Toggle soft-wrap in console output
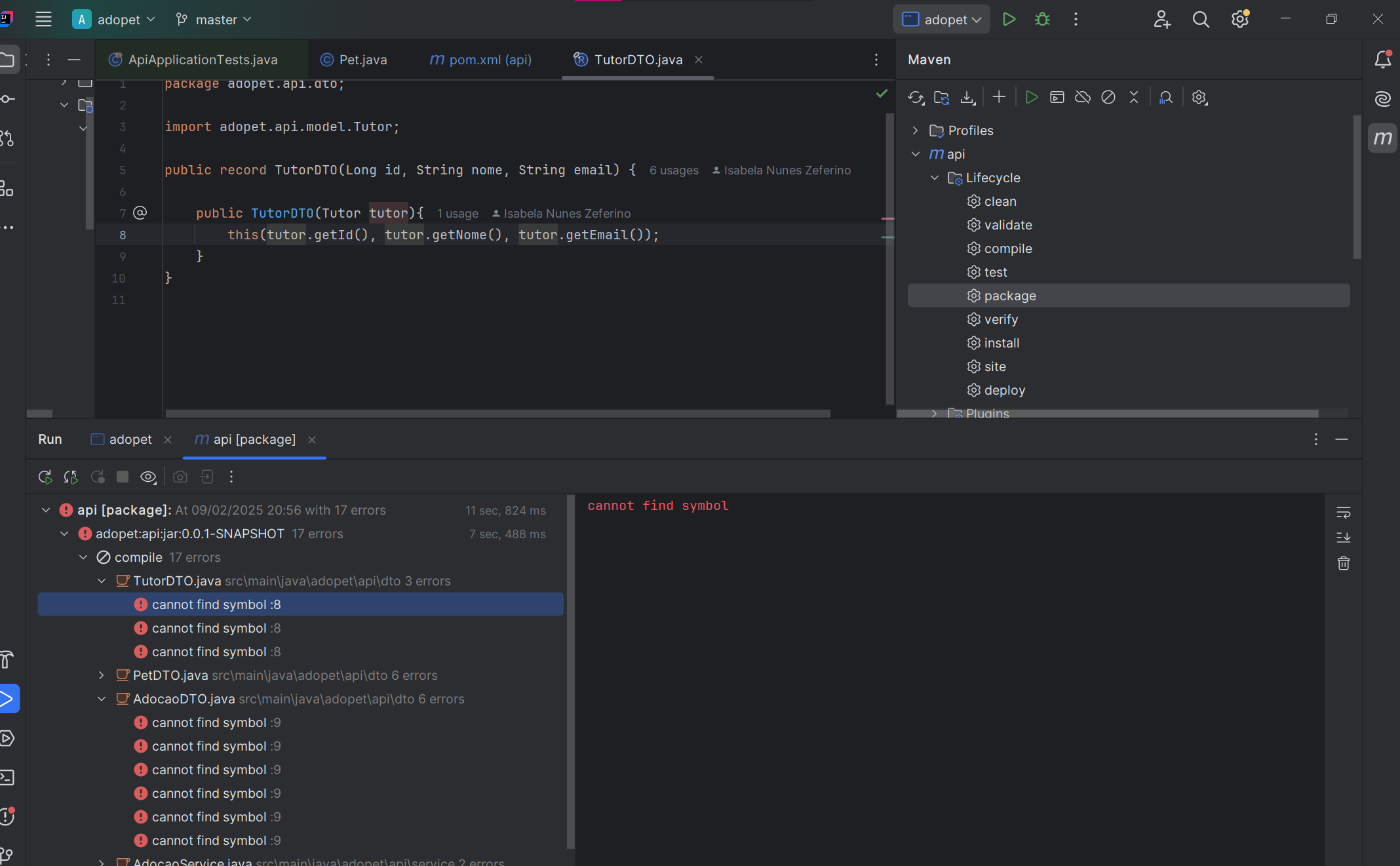The width and height of the screenshot is (1400, 866). click(1344, 512)
